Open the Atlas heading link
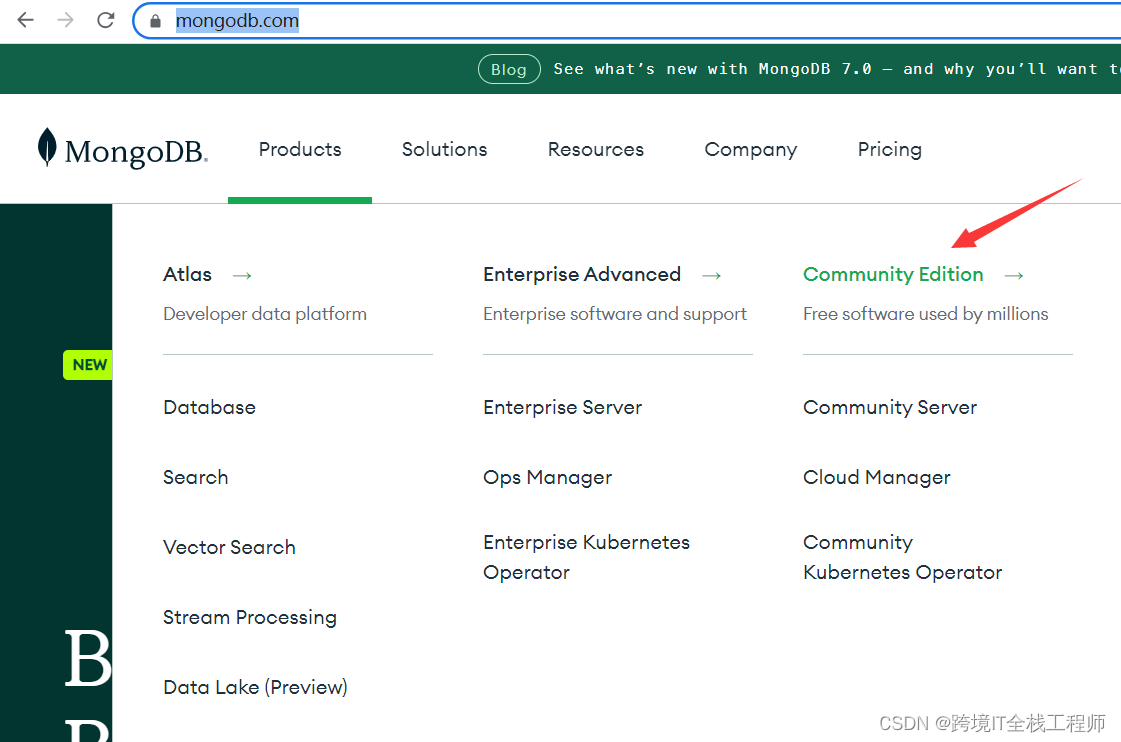The image size is (1121, 742). (x=187, y=274)
